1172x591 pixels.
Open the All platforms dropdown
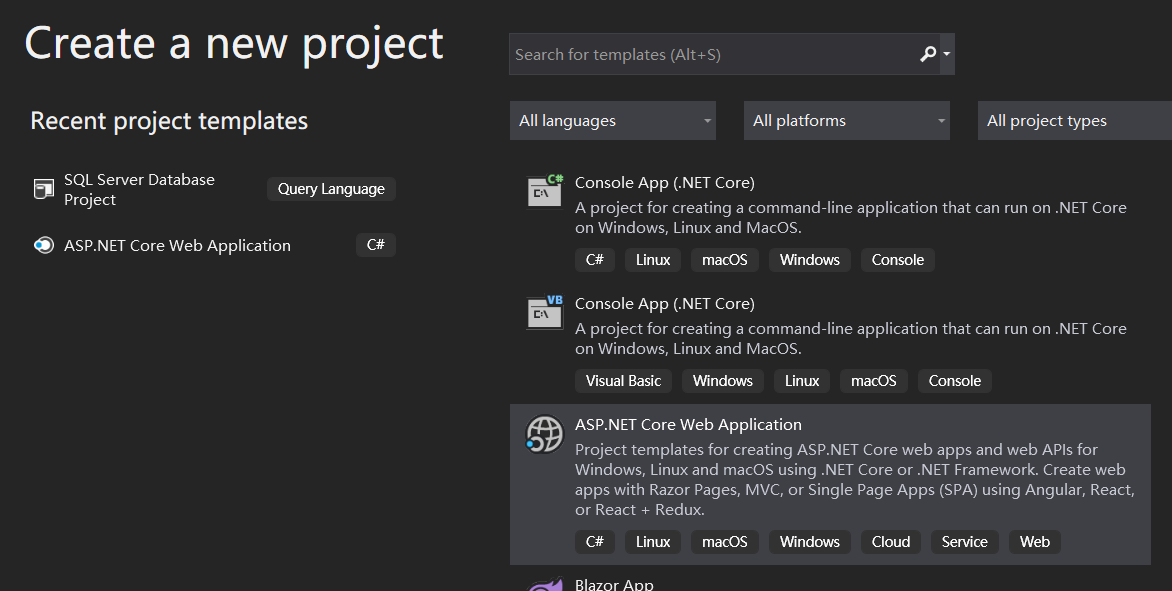click(x=847, y=120)
